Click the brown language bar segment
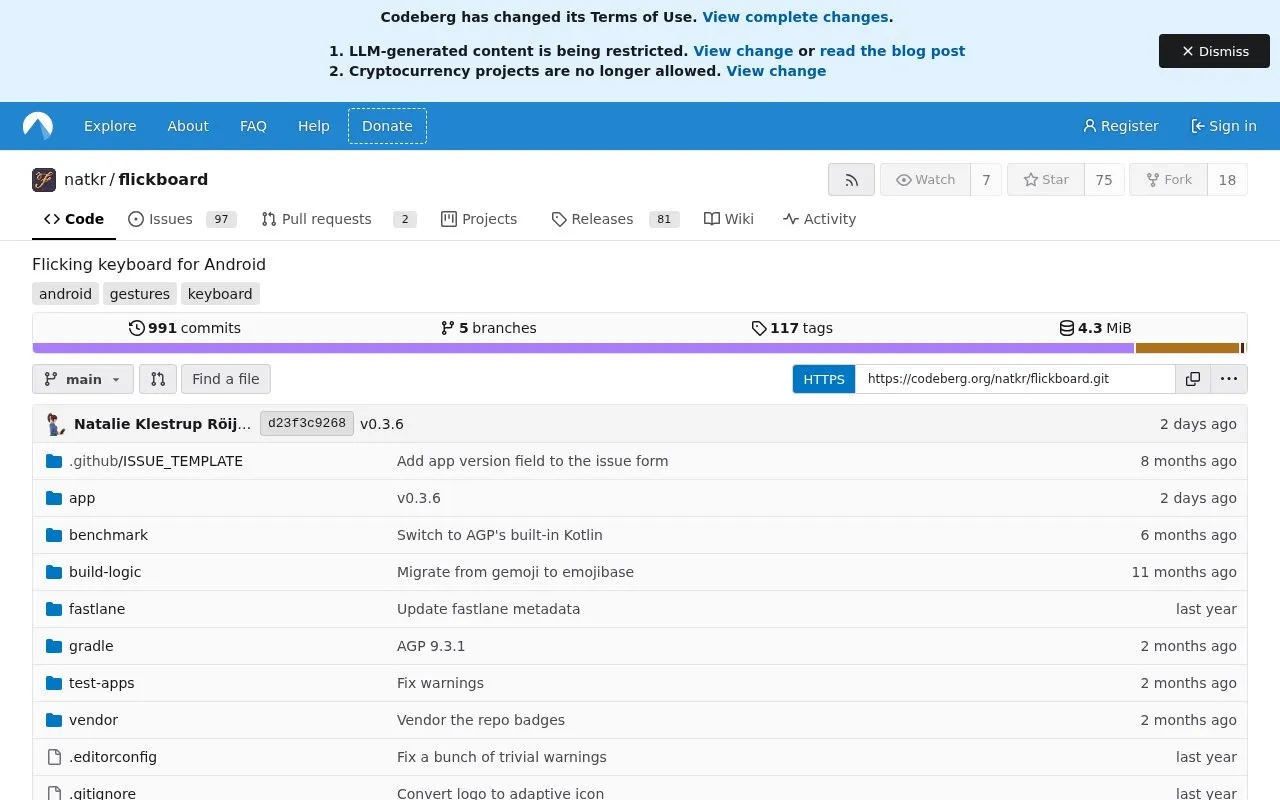The image size is (1280, 800). click(1188, 348)
